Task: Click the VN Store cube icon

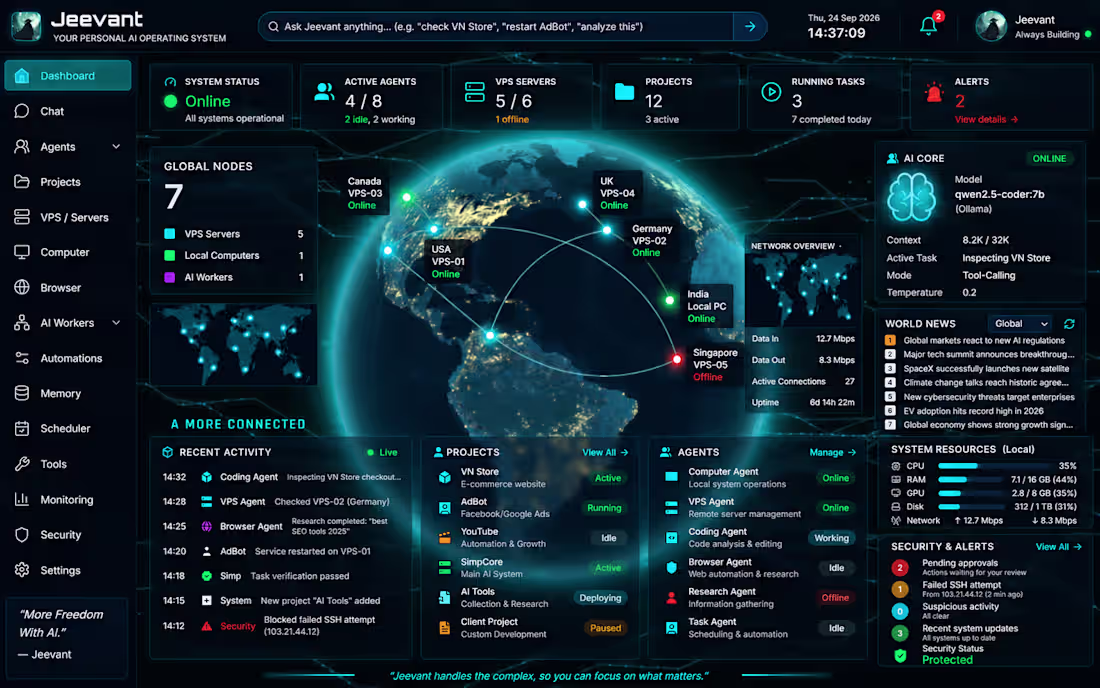Action: [445, 478]
